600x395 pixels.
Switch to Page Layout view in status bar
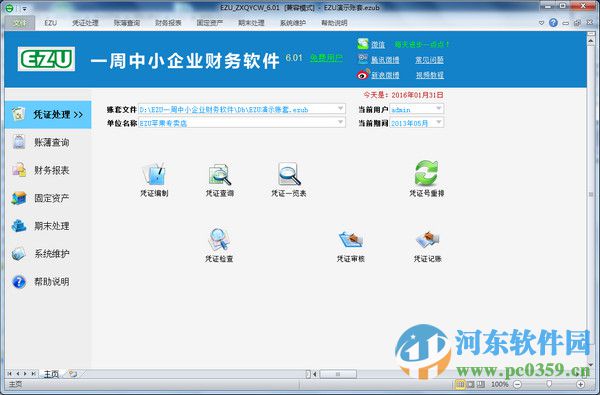[x=471, y=384]
